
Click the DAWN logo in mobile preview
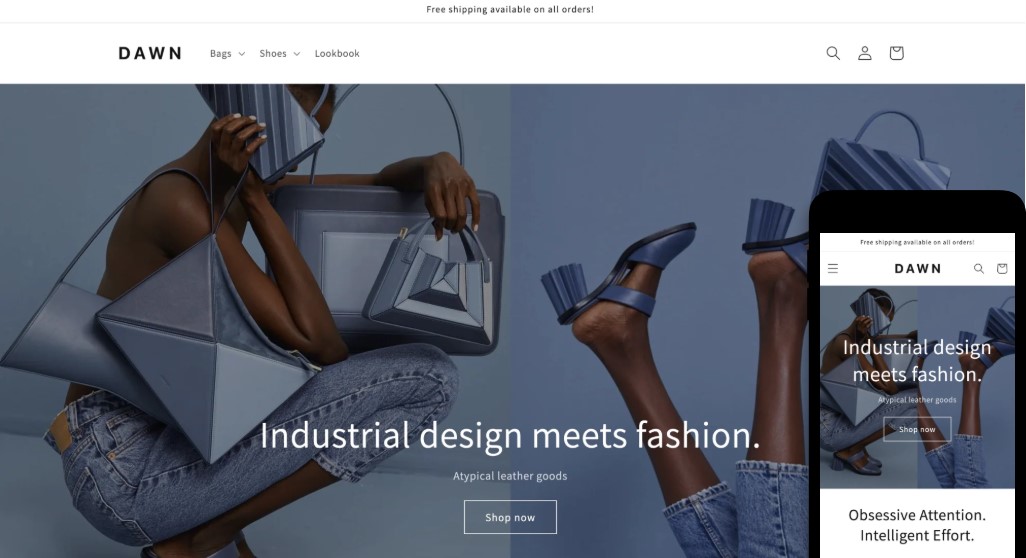[x=917, y=268]
